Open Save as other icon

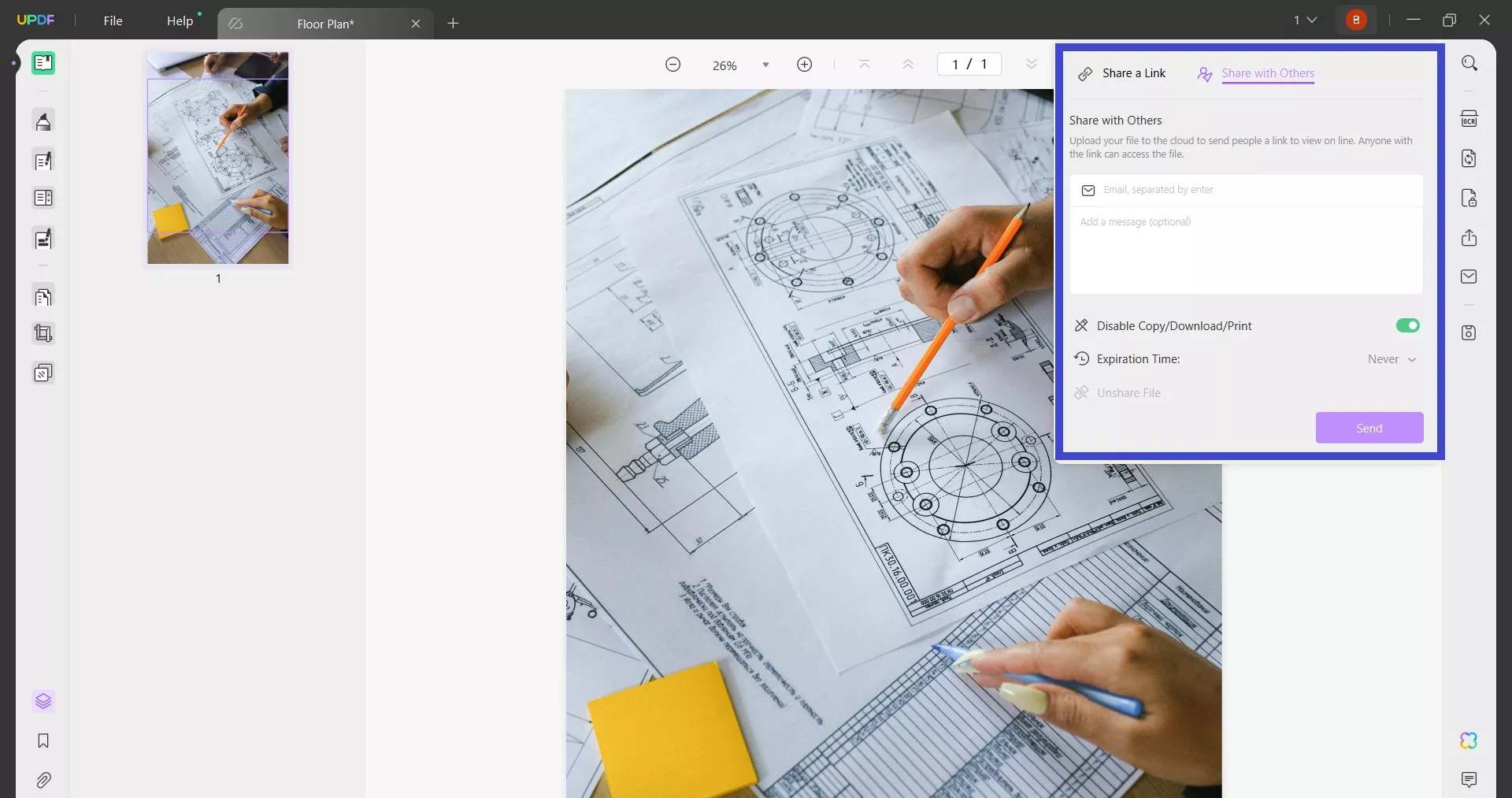[x=1469, y=332]
